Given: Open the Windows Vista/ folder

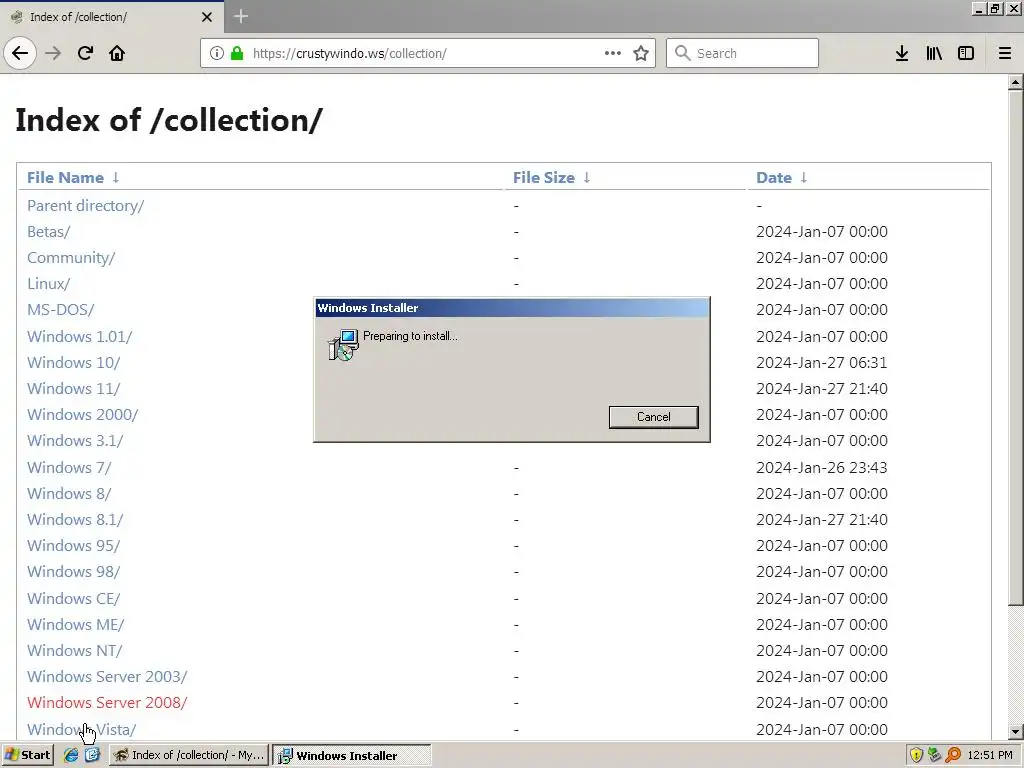Looking at the screenshot, I should tap(82, 729).
